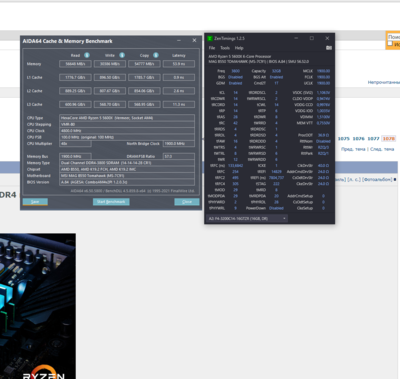Click the ZenTimings screenshot camera icon
The height and width of the screenshot is (379, 400).
(x=329, y=48)
